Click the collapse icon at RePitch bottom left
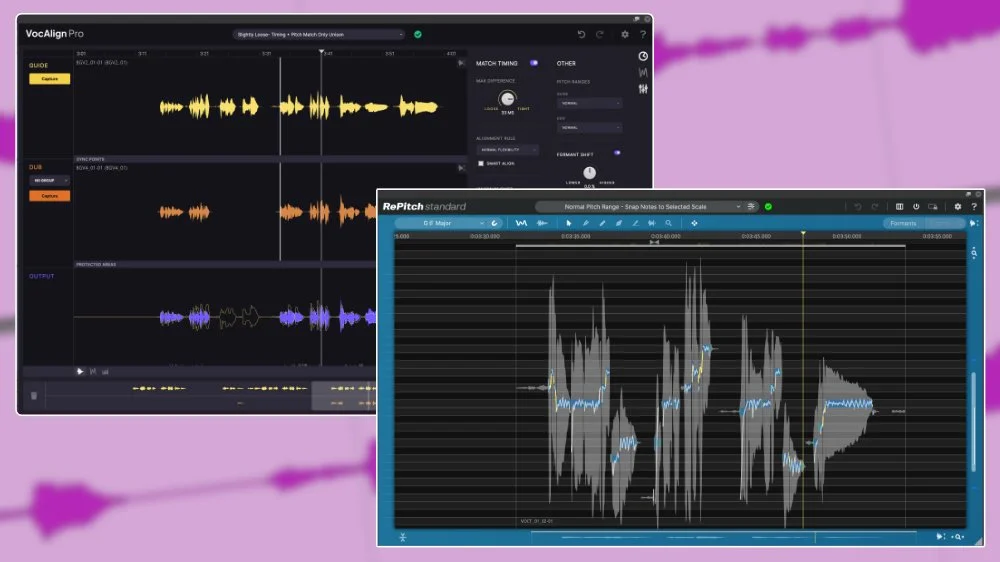1000x562 pixels. (402, 537)
